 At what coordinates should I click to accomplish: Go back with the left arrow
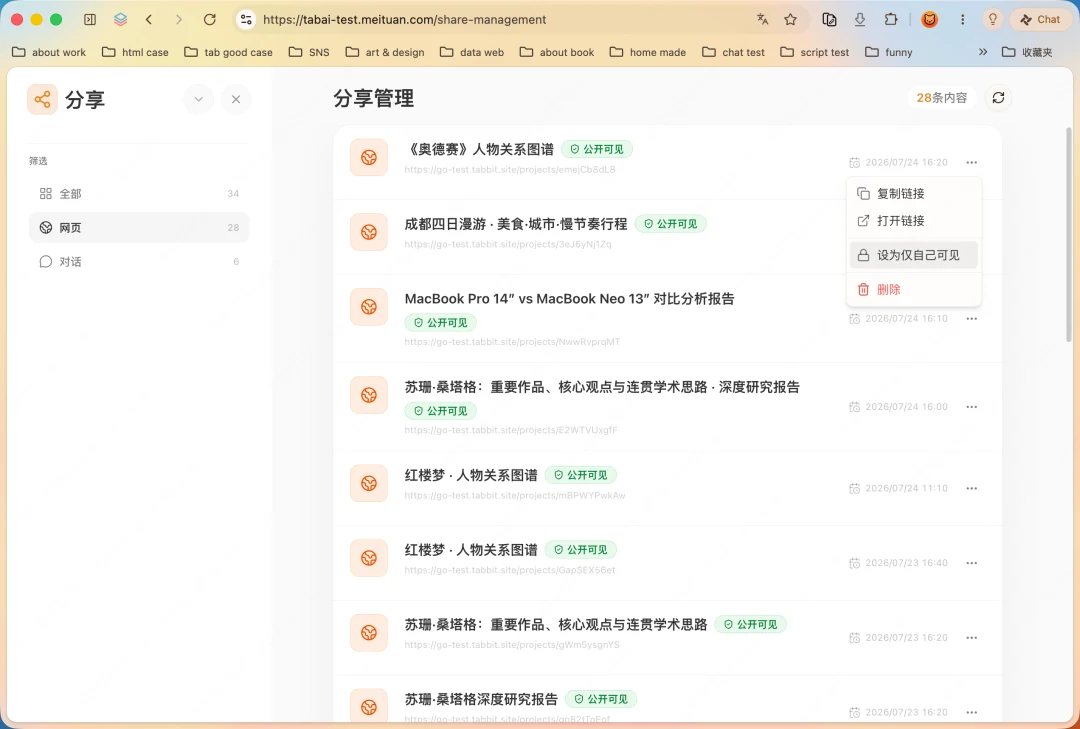pos(149,19)
